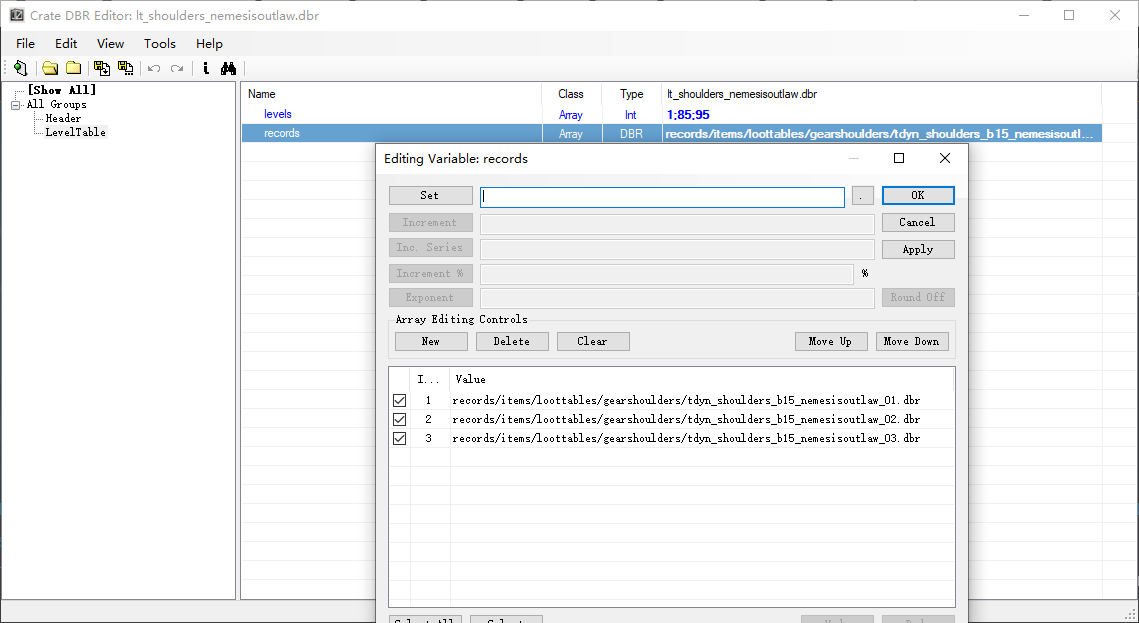Click the Clear array button

[593, 341]
